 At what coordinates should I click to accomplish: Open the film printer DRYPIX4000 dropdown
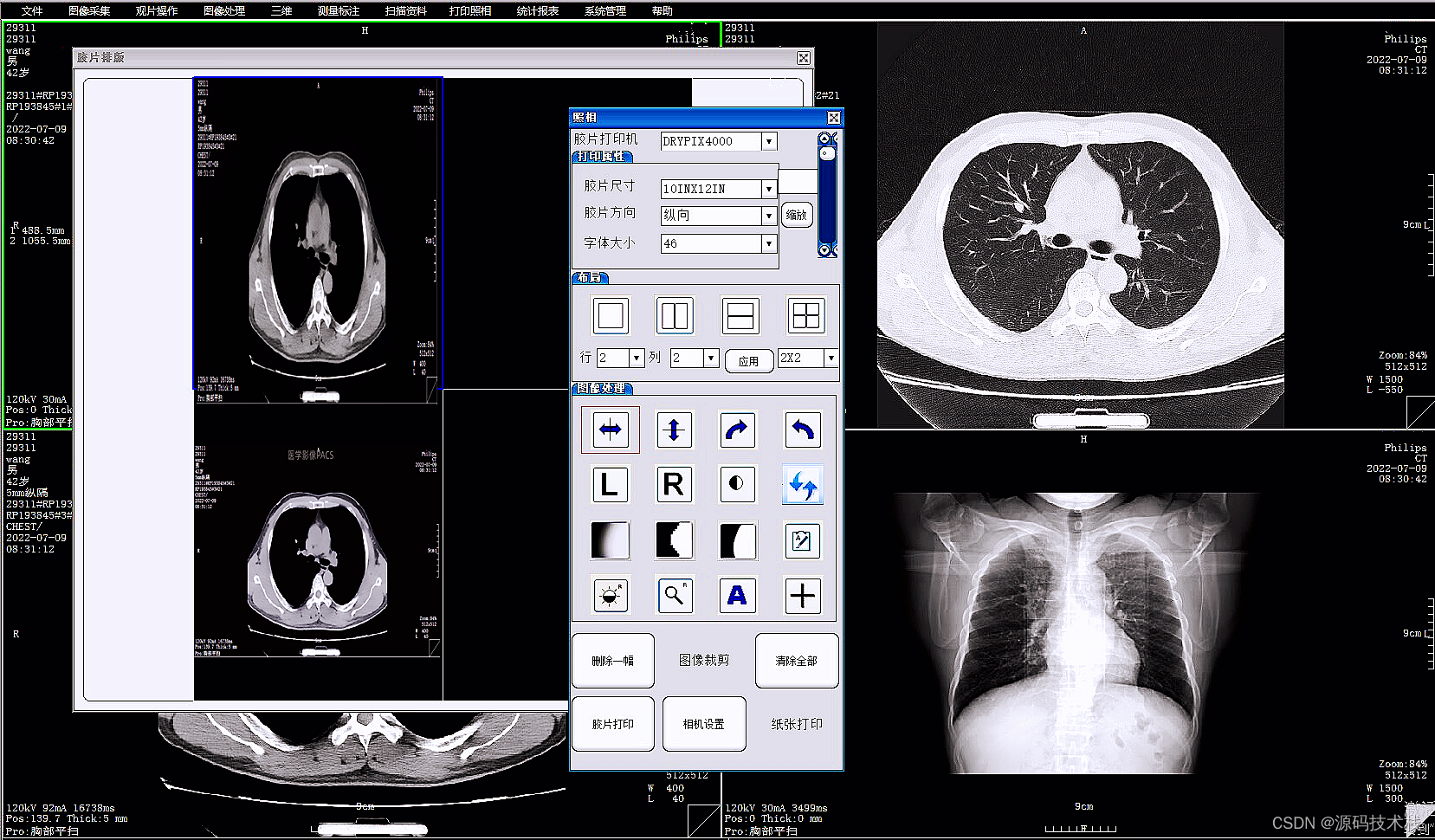(769, 141)
